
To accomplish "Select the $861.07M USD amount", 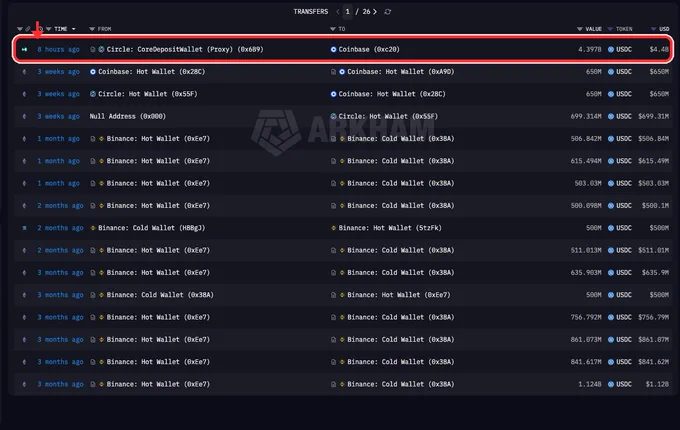I will coord(653,339).
